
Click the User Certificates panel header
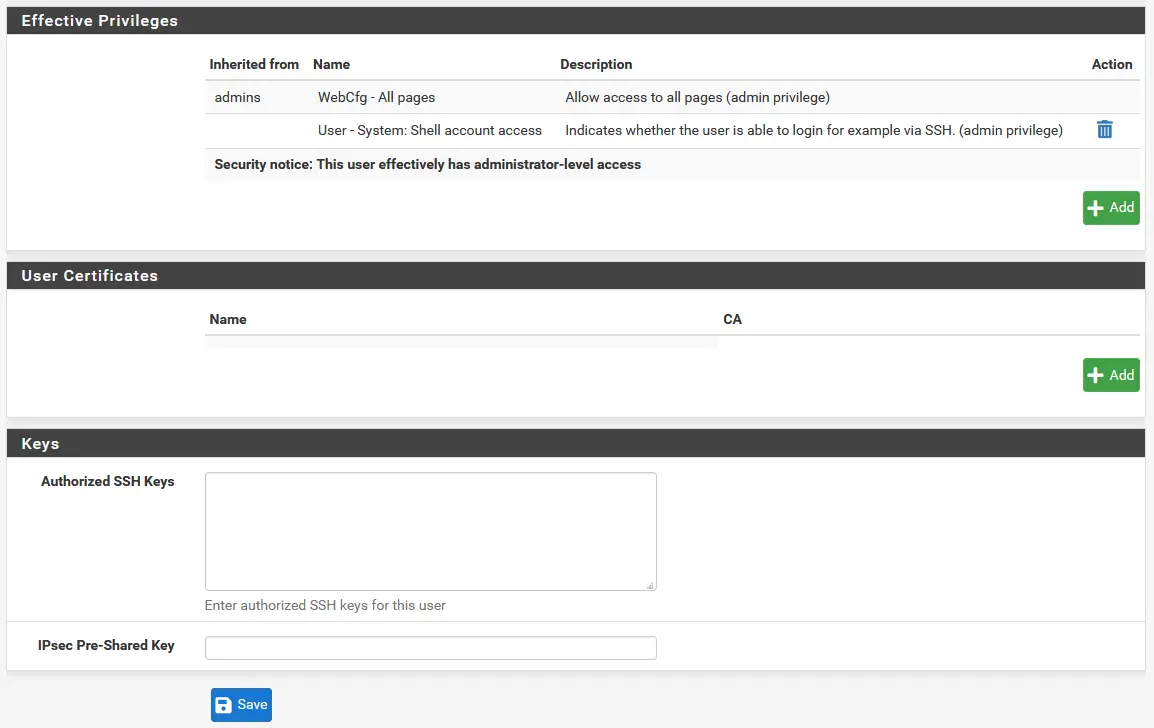[x=90, y=276]
